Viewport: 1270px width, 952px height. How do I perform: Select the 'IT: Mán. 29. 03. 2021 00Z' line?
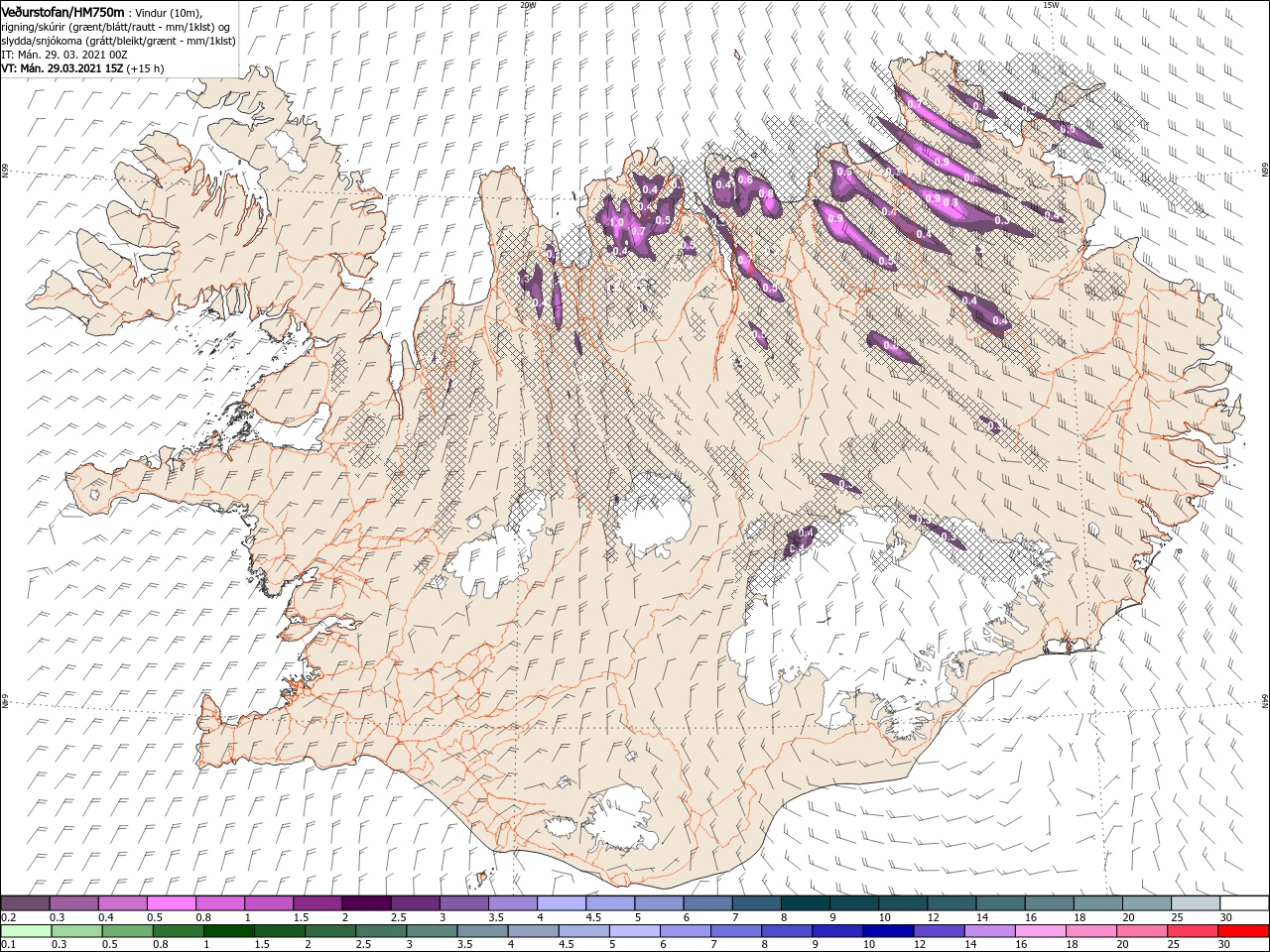(x=63, y=54)
